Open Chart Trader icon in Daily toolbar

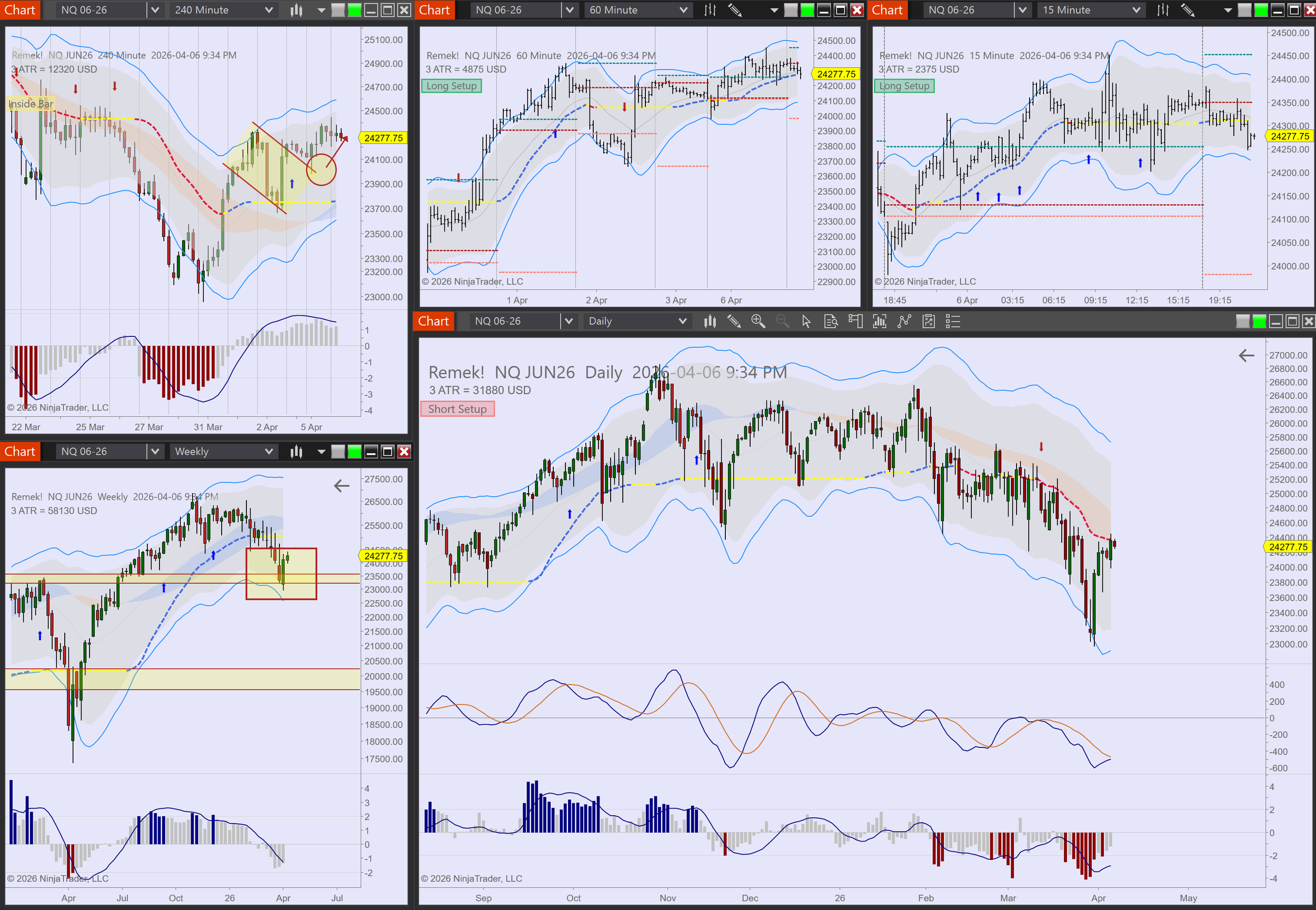click(855, 322)
